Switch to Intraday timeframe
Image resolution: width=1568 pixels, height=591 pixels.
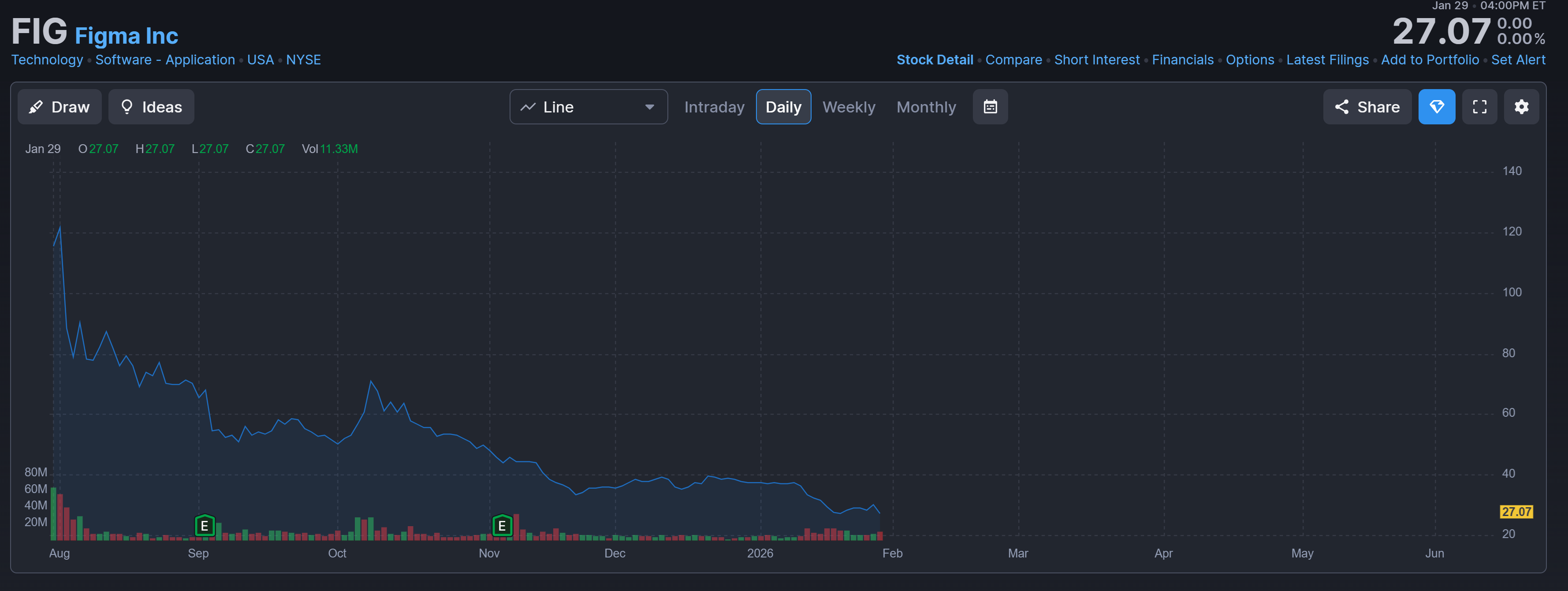714,107
